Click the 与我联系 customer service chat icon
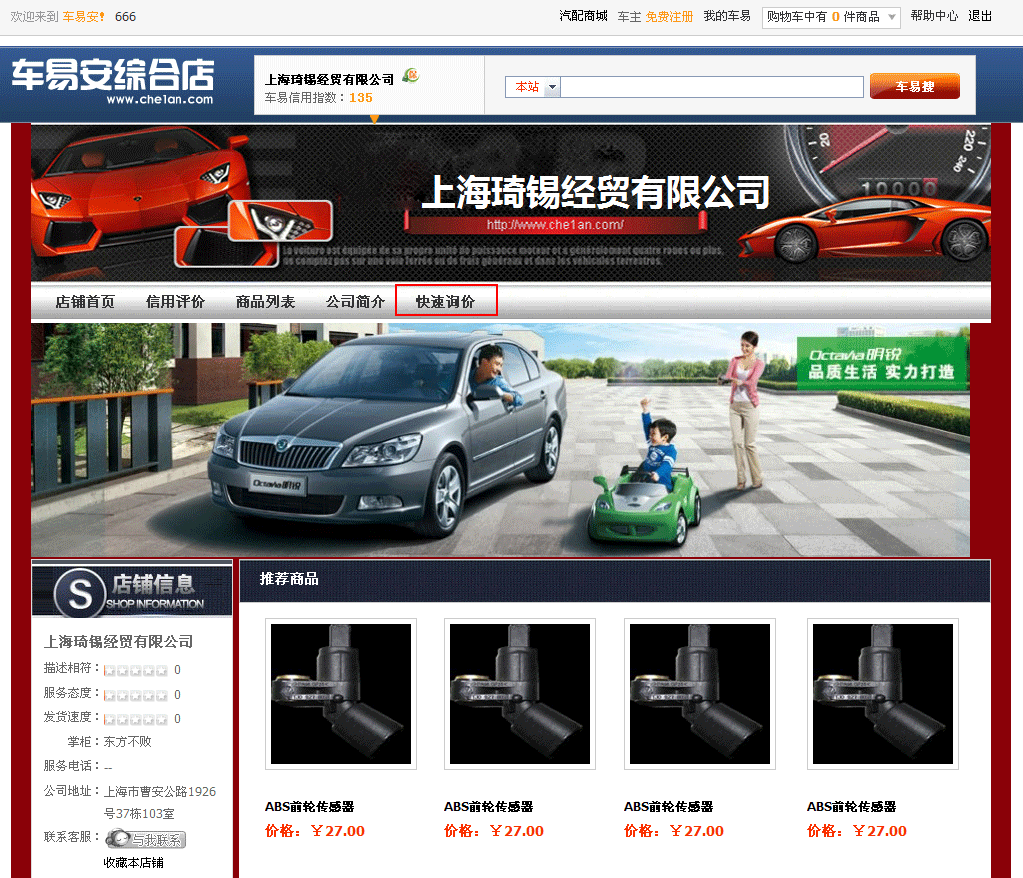 [x=145, y=839]
